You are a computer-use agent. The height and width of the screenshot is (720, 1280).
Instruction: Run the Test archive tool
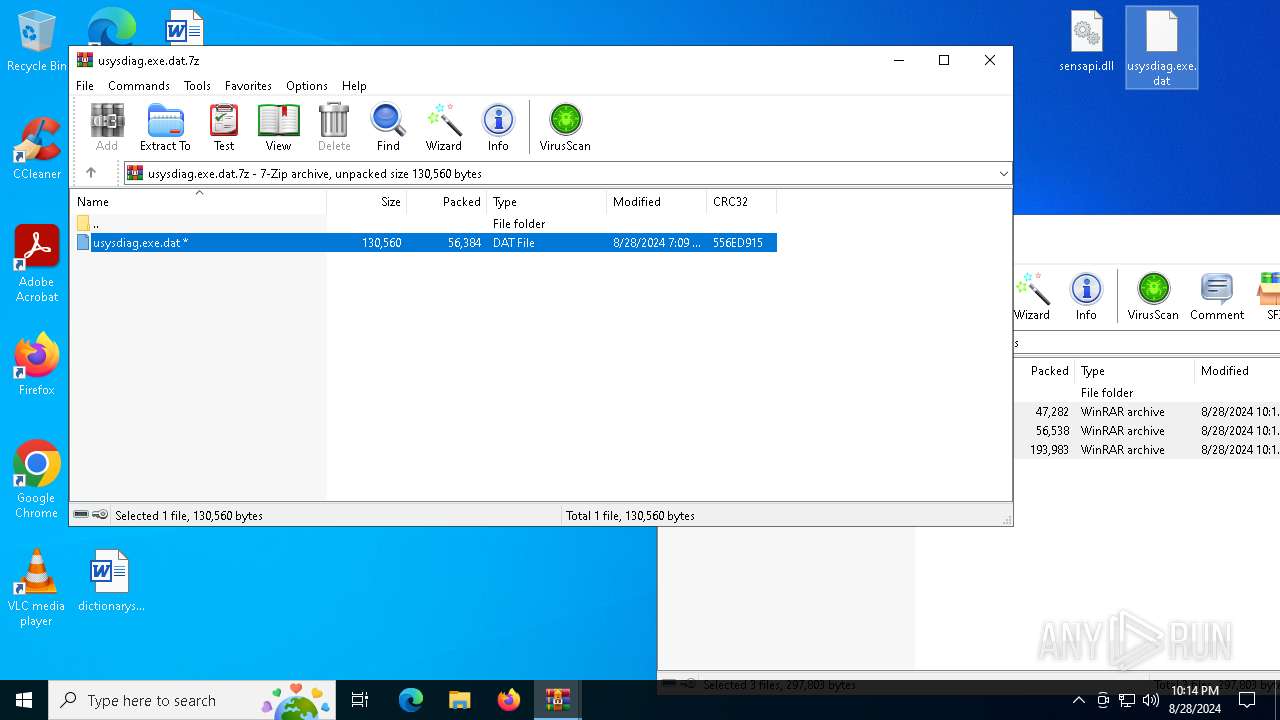click(224, 128)
